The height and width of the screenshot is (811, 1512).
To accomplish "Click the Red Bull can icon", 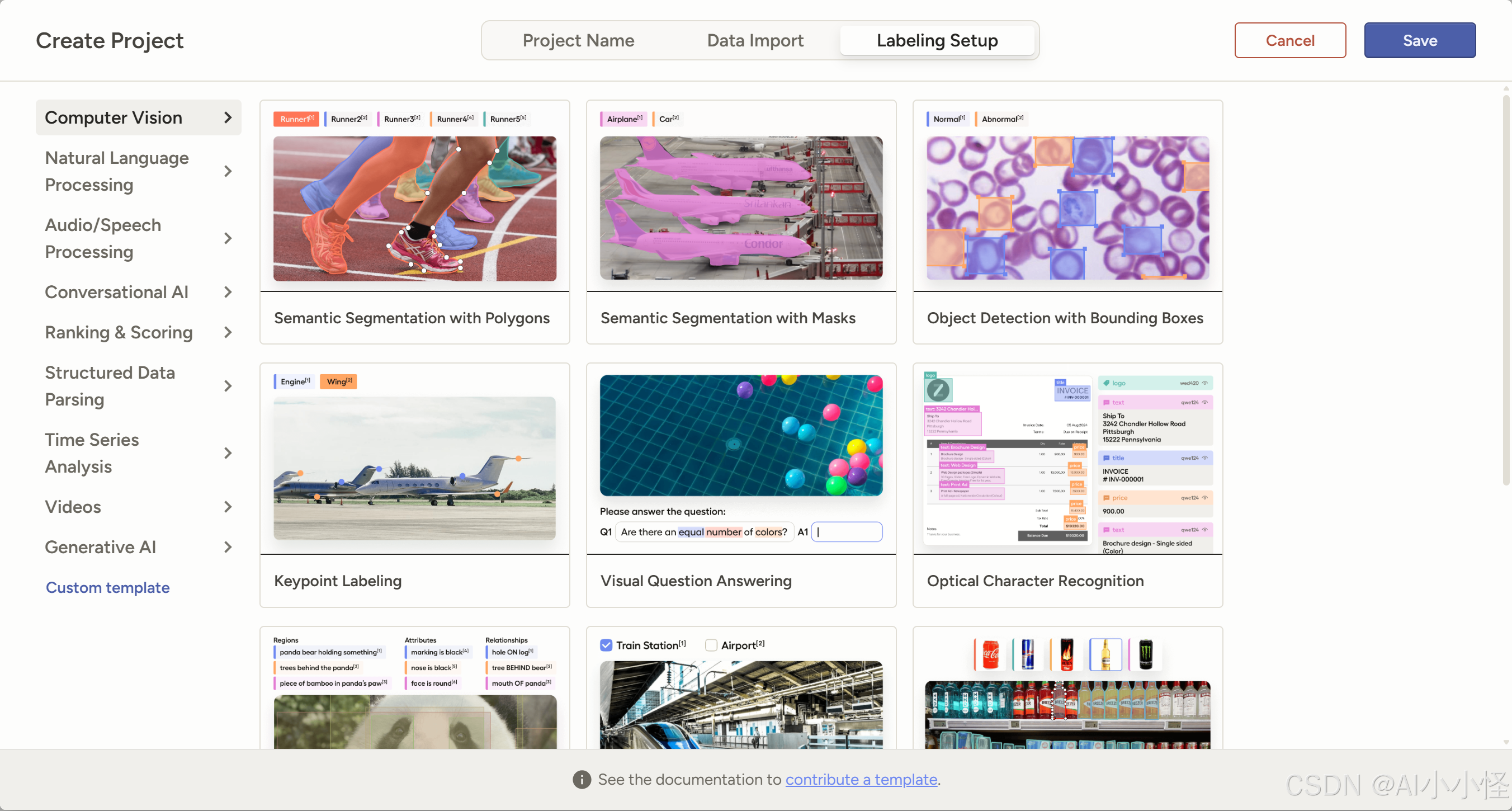I will (1028, 654).
